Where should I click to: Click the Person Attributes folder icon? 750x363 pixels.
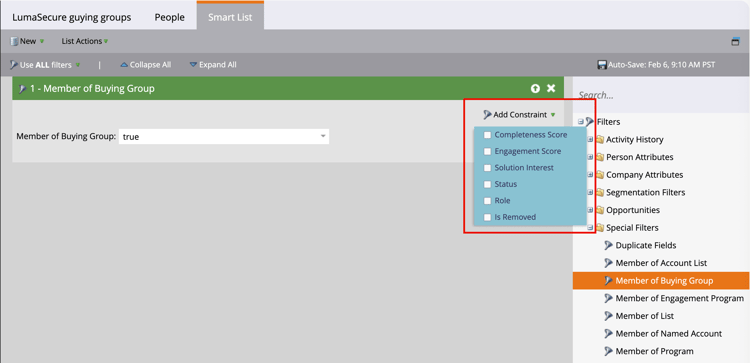point(600,157)
